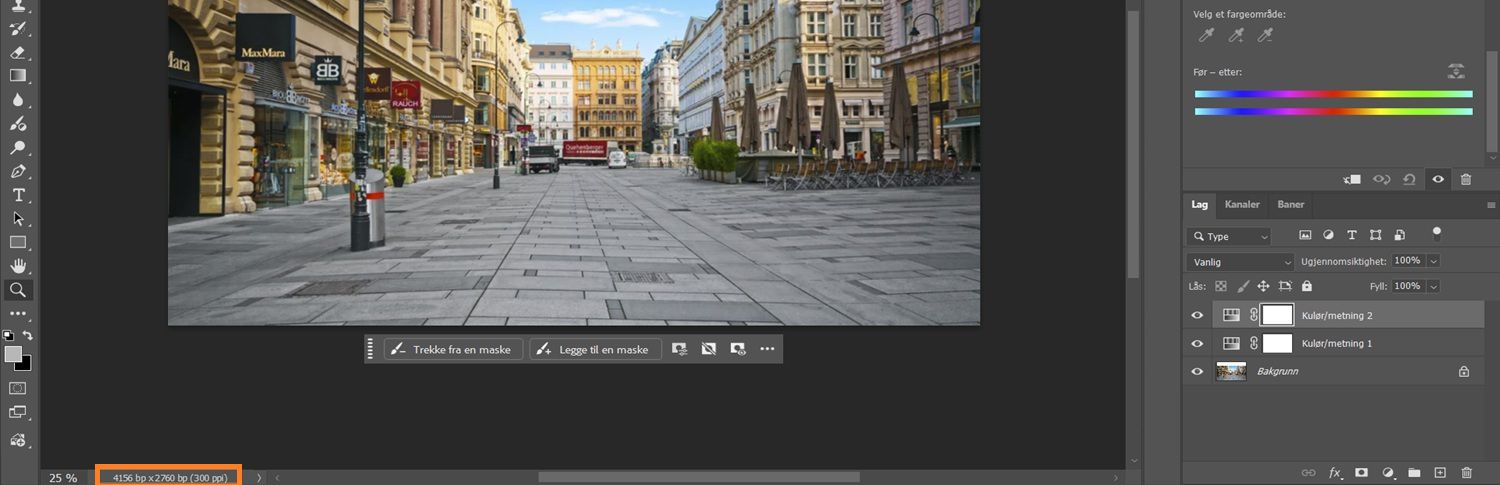Filter layers by adjustment layers

point(1328,235)
